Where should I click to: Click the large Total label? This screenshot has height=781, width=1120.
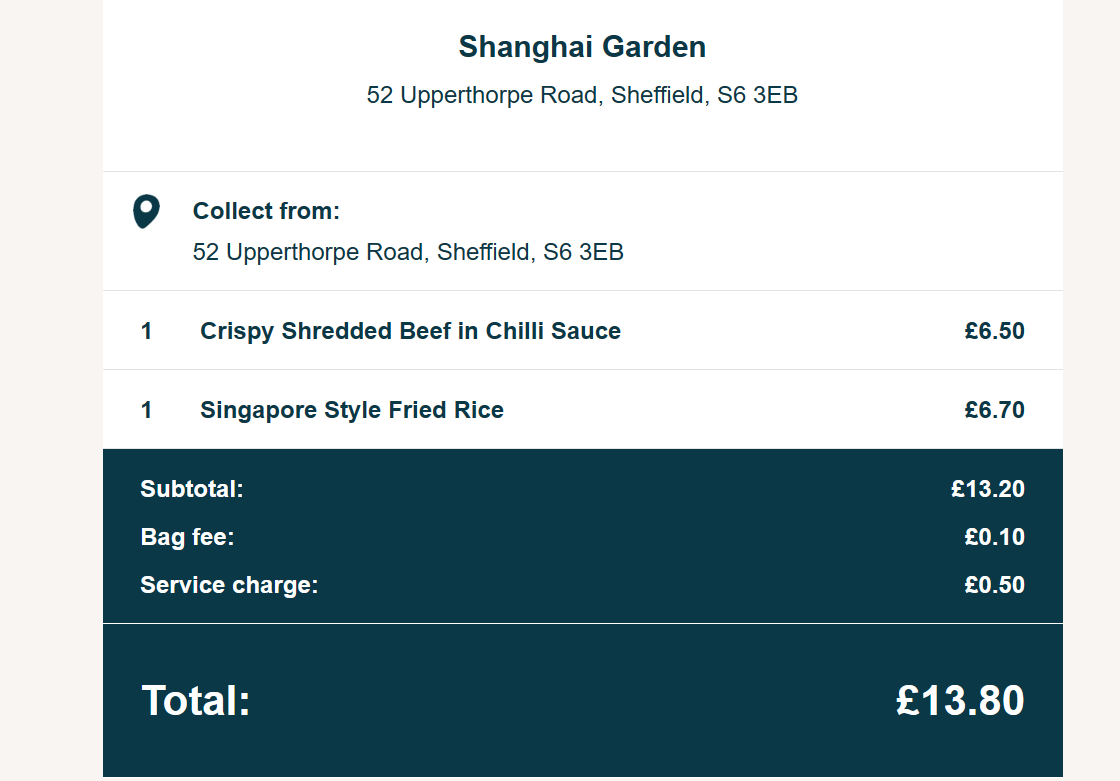click(x=196, y=700)
